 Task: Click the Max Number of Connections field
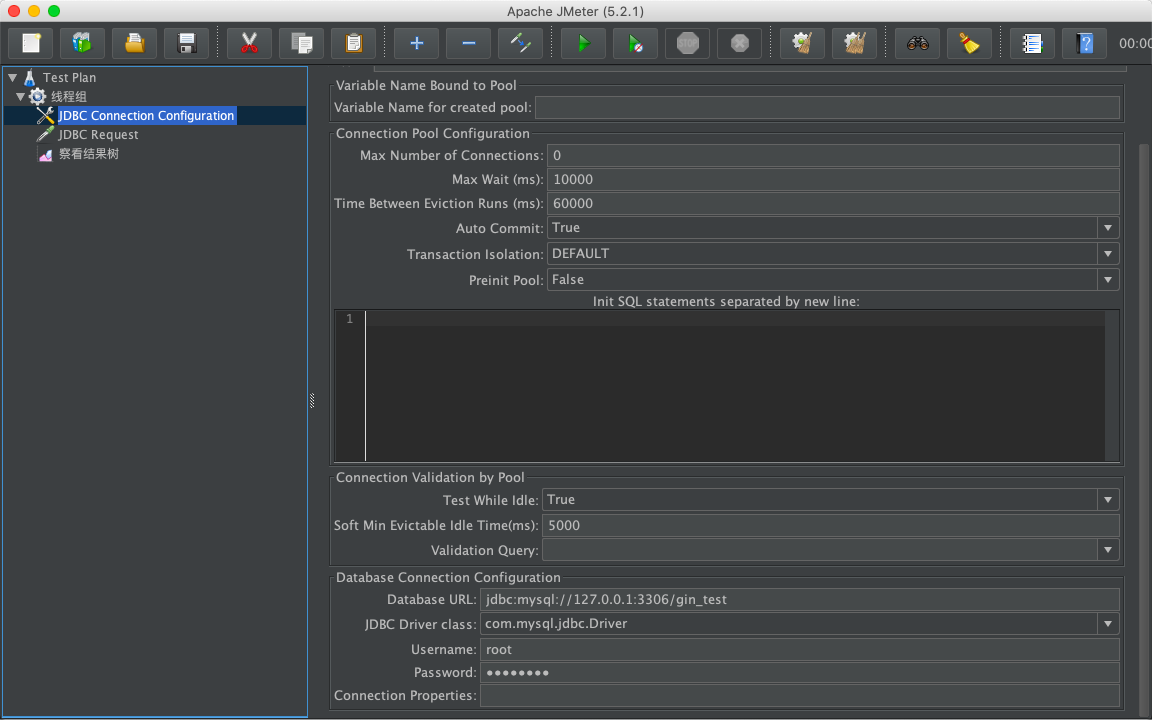tap(833, 155)
